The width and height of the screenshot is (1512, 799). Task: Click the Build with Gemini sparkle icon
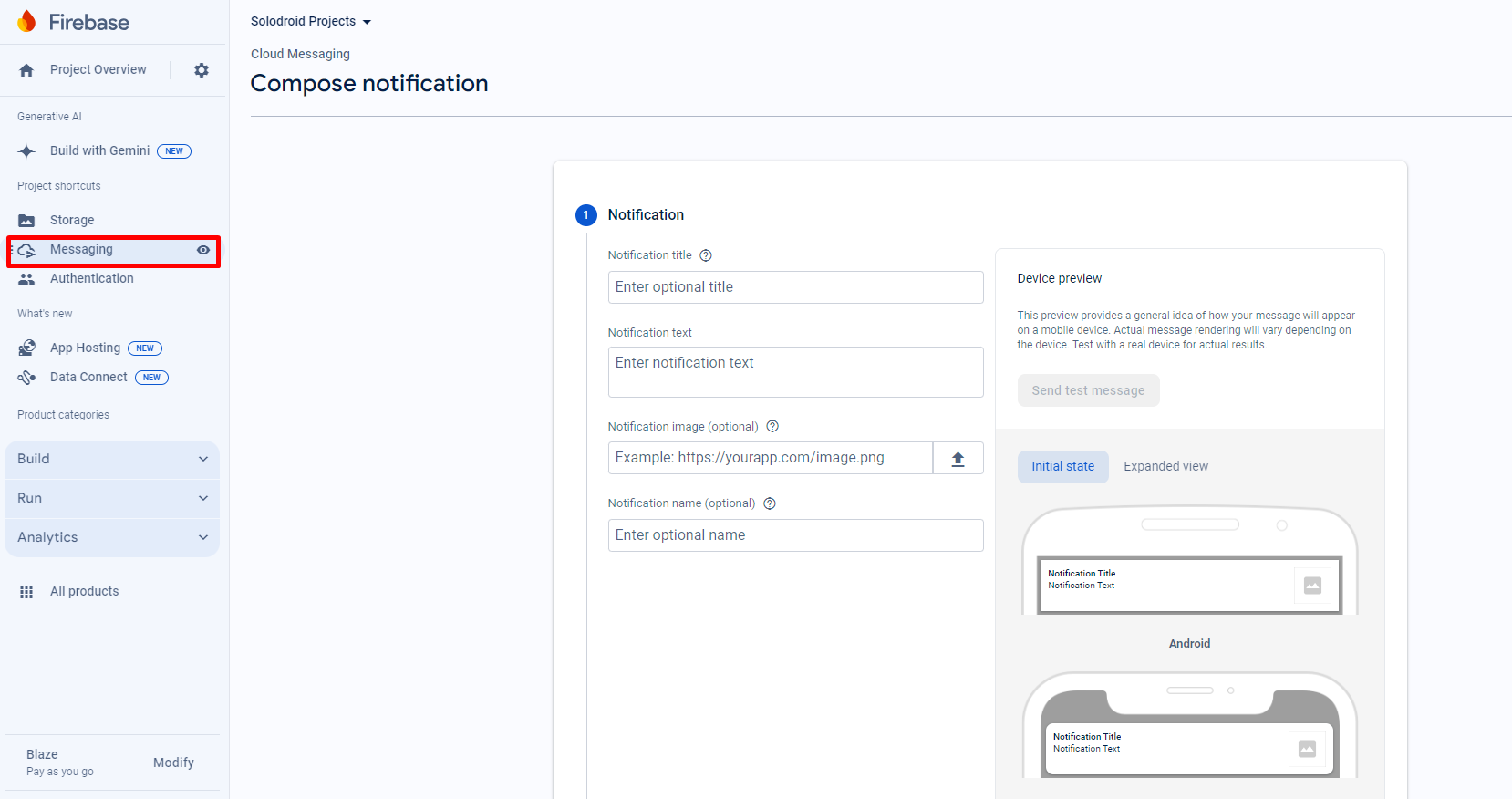click(26, 151)
